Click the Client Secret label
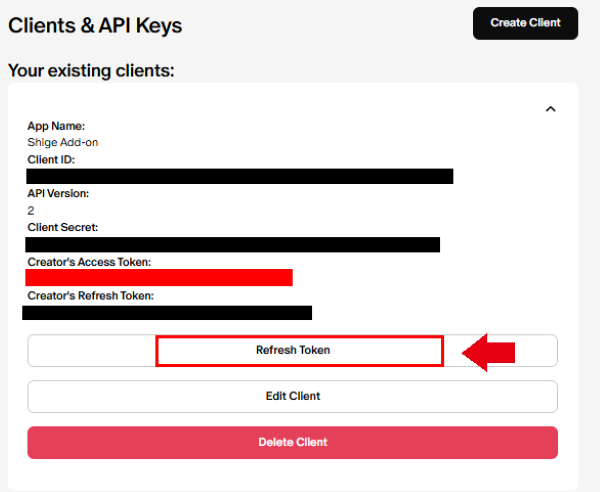The width and height of the screenshot is (600, 492). tap(62, 227)
